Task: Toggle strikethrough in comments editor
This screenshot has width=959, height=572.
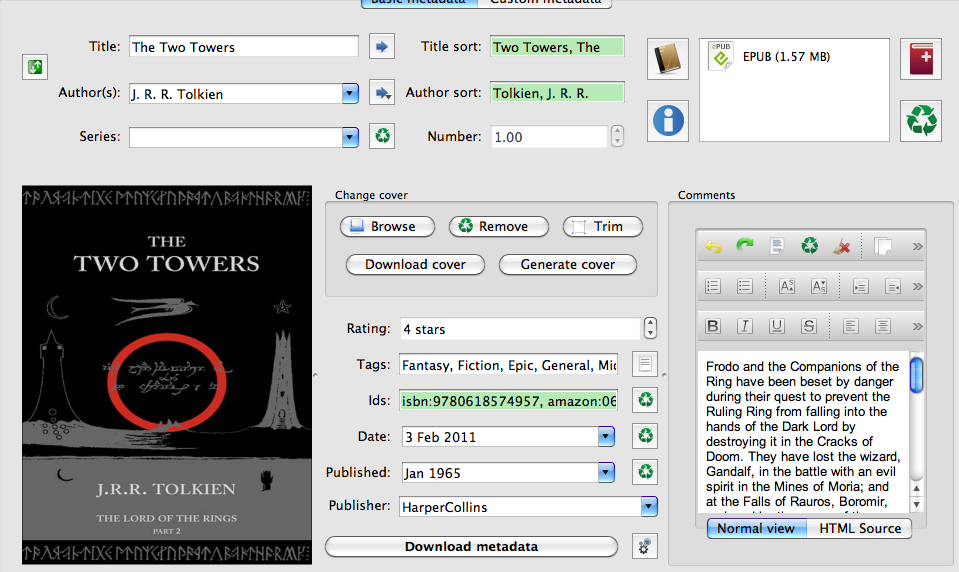Action: pyautogui.click(x=809, y=326)
